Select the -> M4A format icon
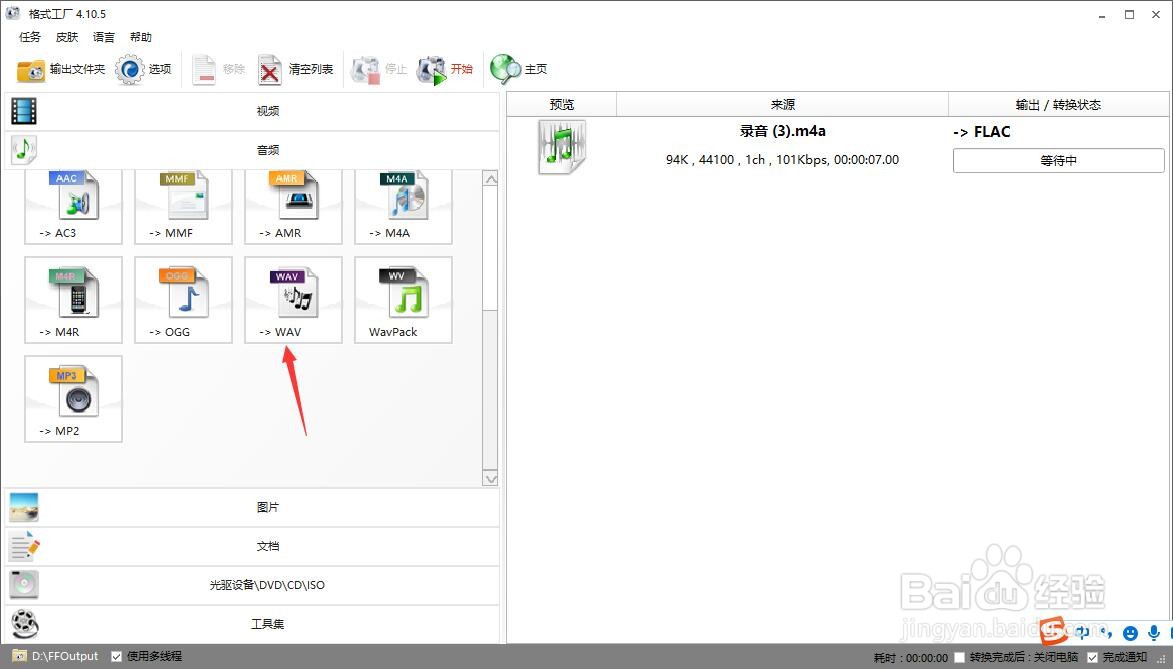 click(x=403, y=206)
